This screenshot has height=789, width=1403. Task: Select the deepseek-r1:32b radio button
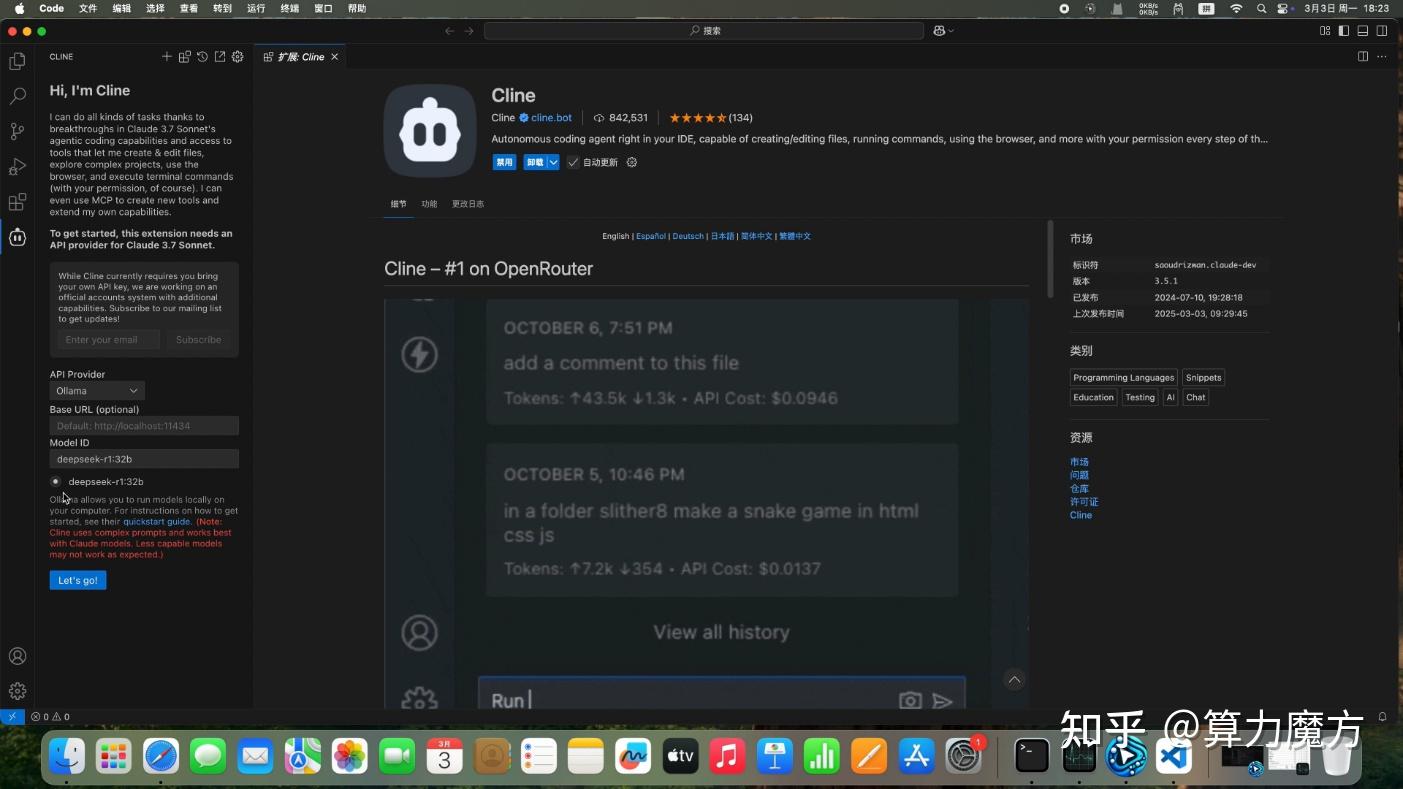[x=55, y=481]
